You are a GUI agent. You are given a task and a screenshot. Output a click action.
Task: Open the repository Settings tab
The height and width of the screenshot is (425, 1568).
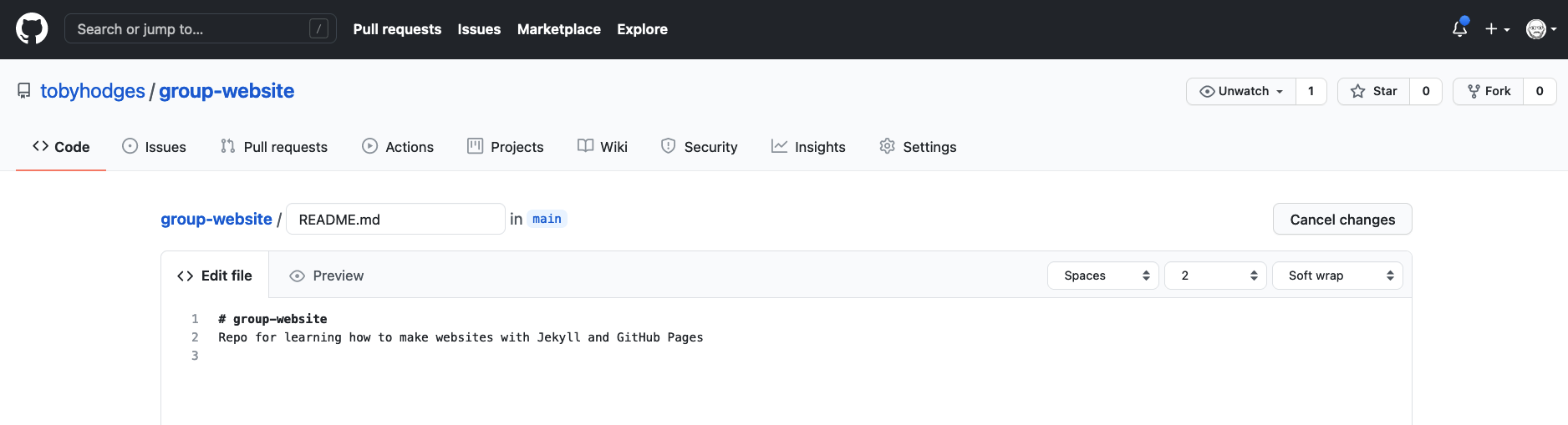tap(918, 147)
